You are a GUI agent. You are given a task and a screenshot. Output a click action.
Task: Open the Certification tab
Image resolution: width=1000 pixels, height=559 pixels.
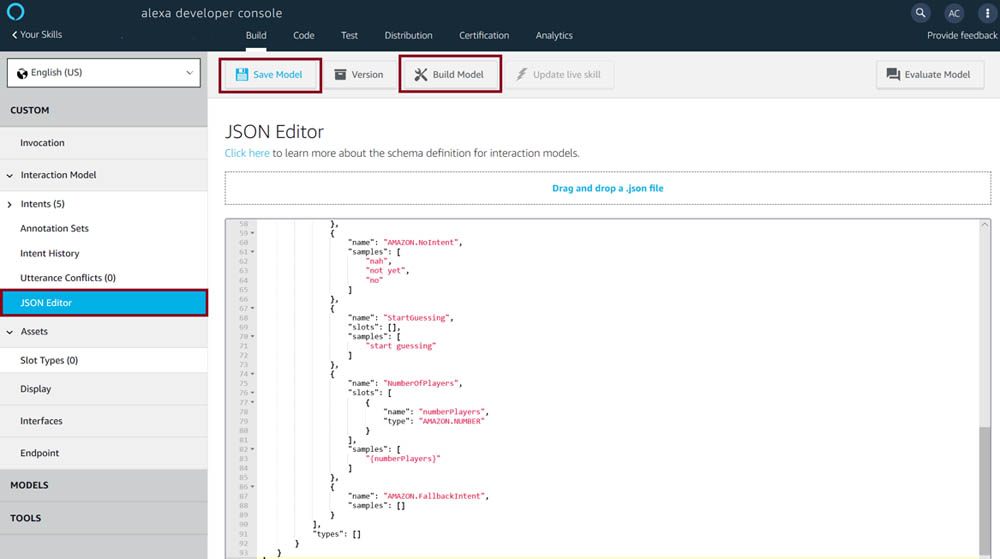point(484,36)
